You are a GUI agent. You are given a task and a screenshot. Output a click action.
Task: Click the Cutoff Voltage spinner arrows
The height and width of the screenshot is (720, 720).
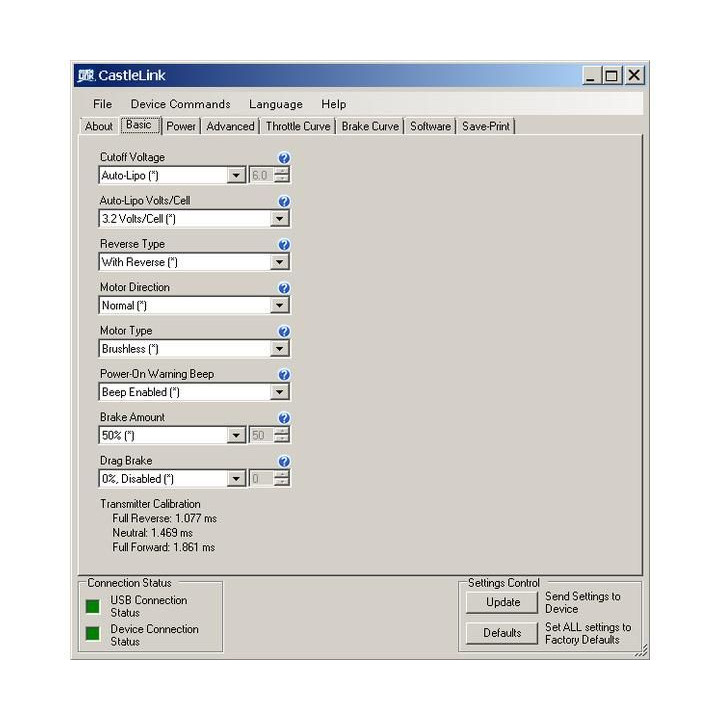coord(282,175)
